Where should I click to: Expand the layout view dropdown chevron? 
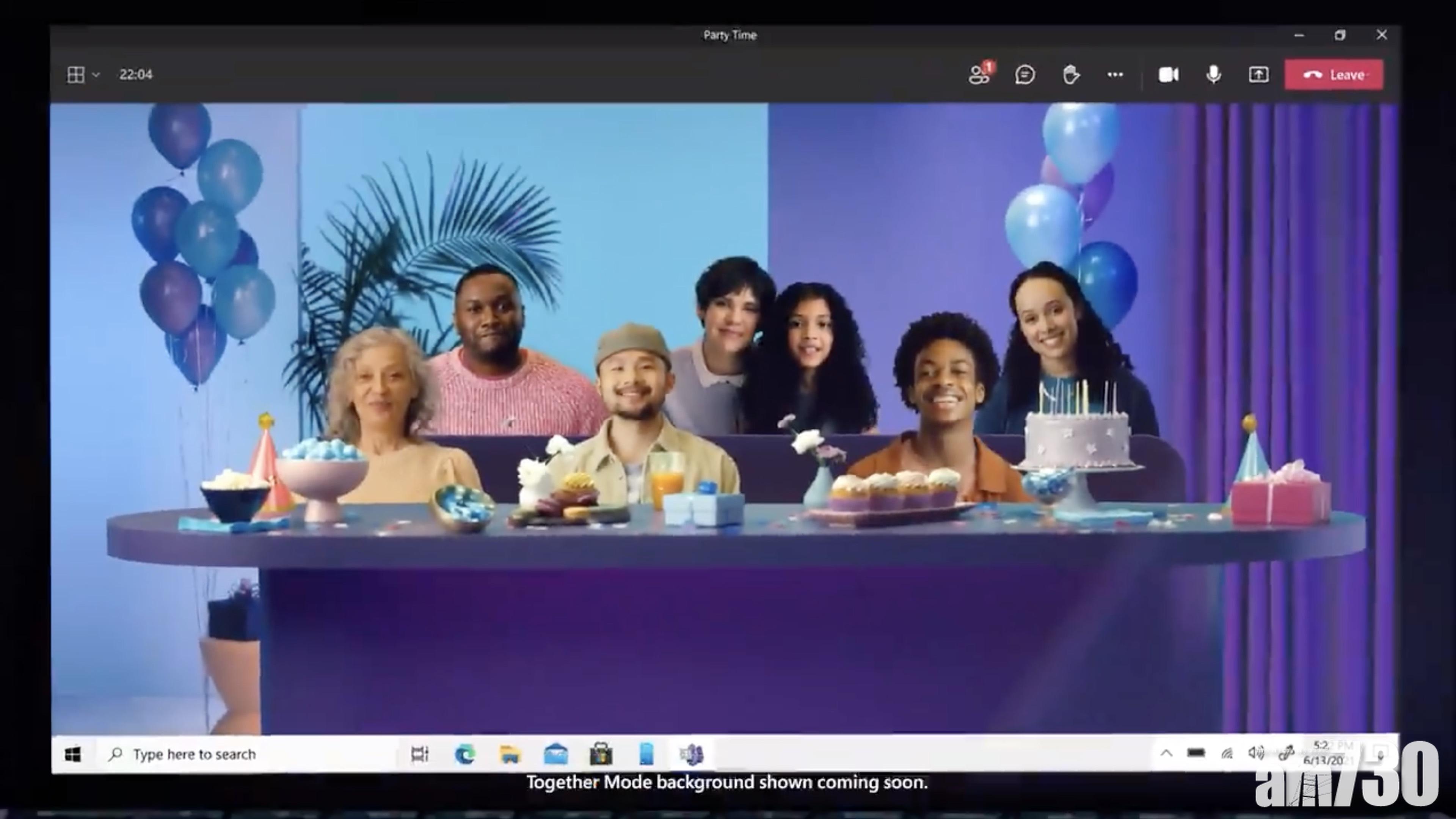(96, 75)
